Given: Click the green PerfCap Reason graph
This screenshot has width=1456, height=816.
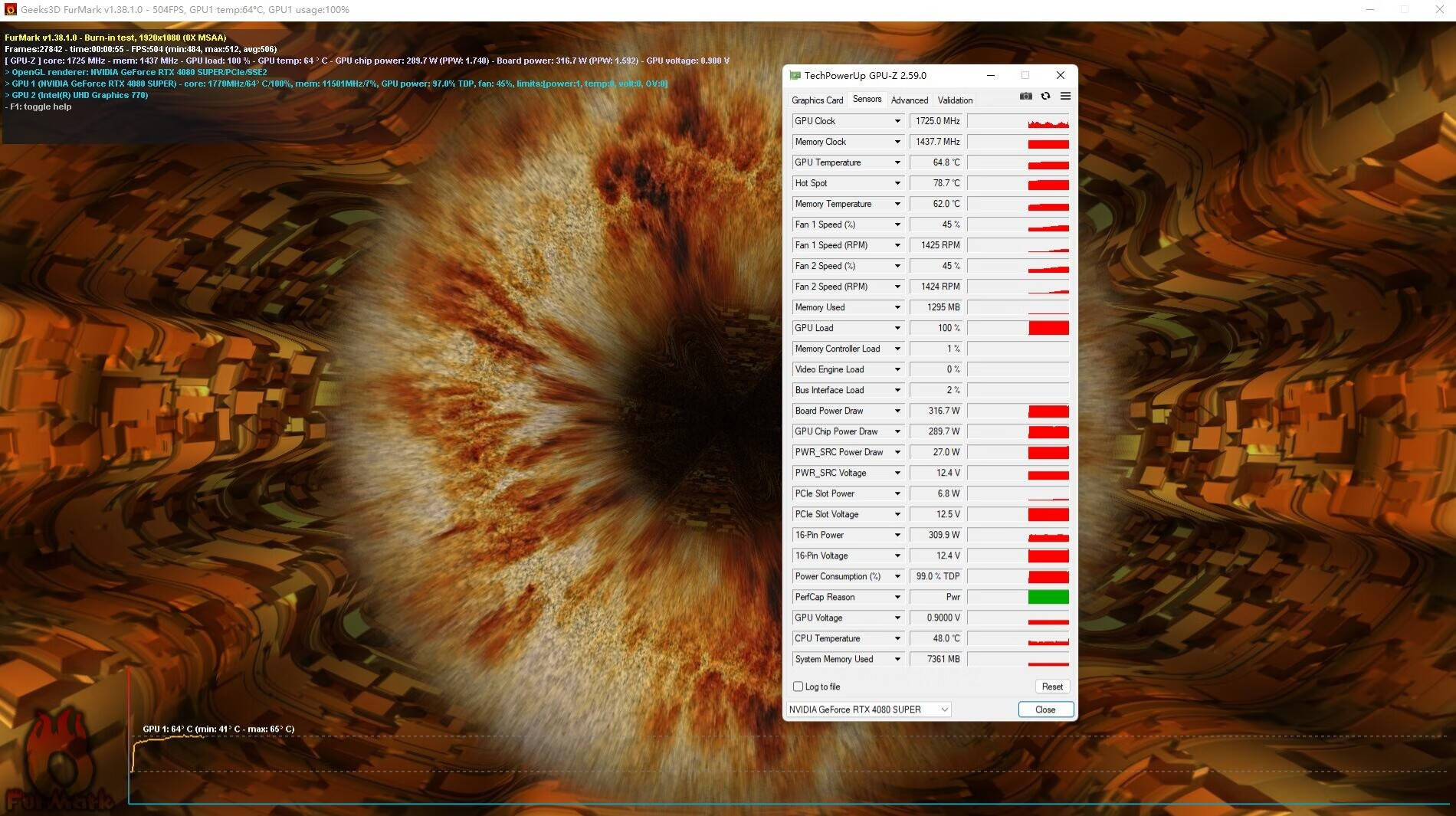Looking at the screenshot, I should point(1018,597).
